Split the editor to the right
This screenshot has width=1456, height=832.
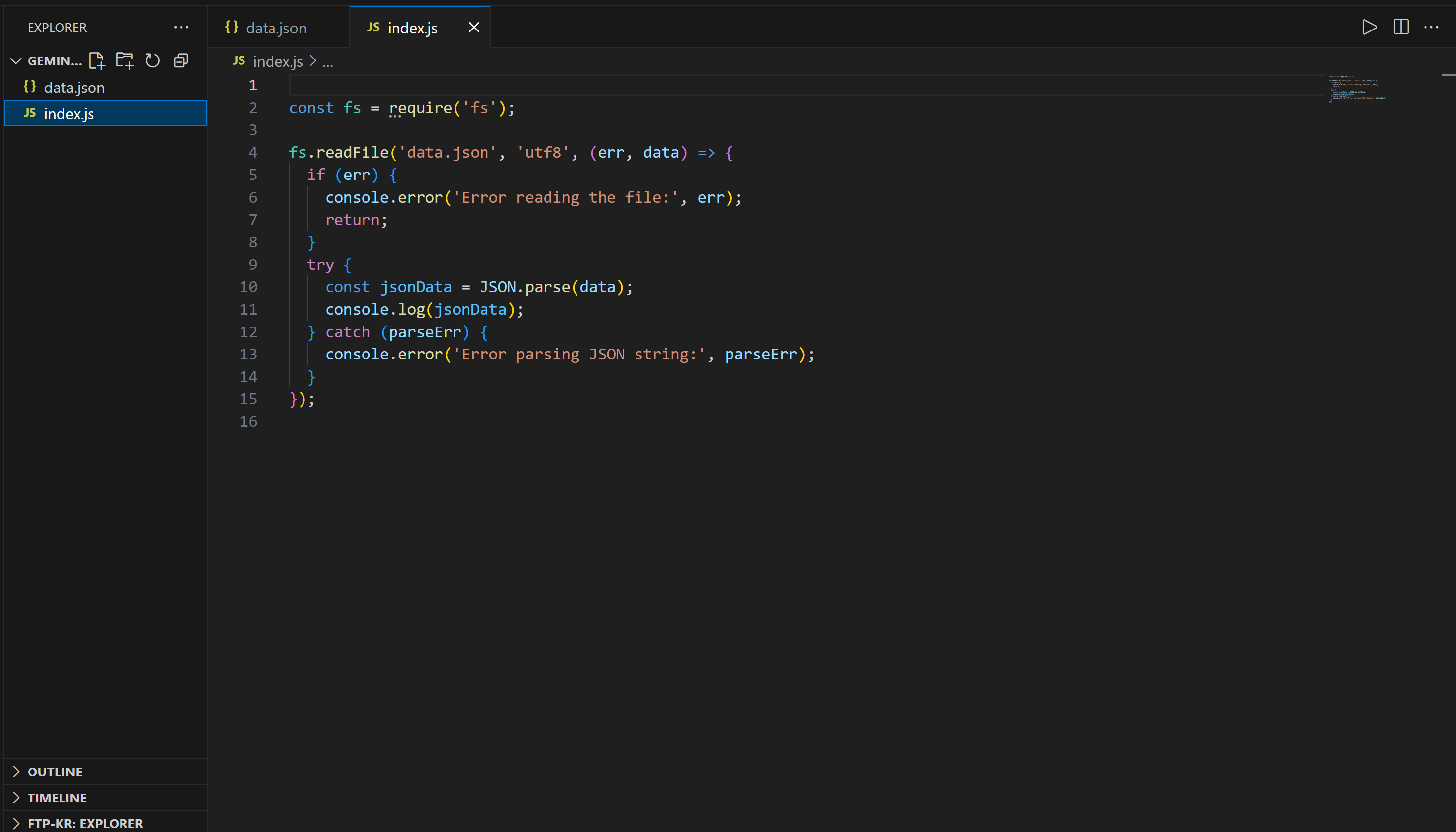coord(1400,27)
